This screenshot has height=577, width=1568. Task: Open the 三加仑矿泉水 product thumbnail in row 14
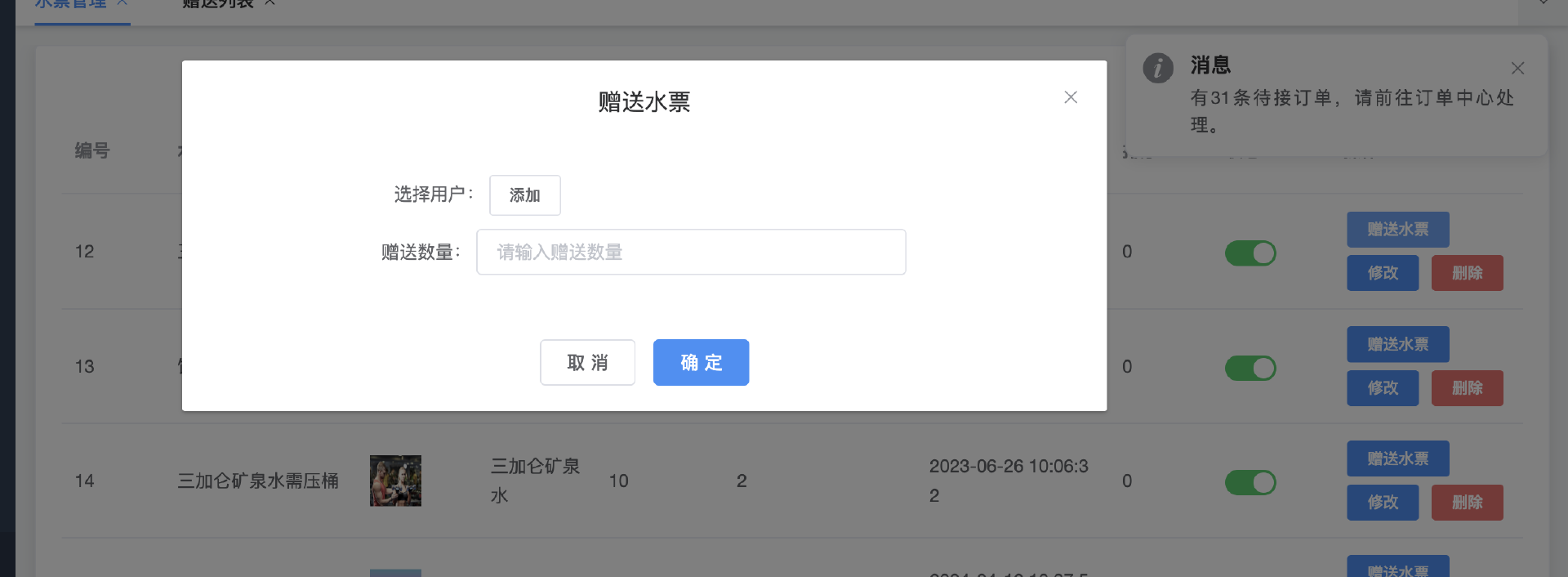click(x=395, y=481)
